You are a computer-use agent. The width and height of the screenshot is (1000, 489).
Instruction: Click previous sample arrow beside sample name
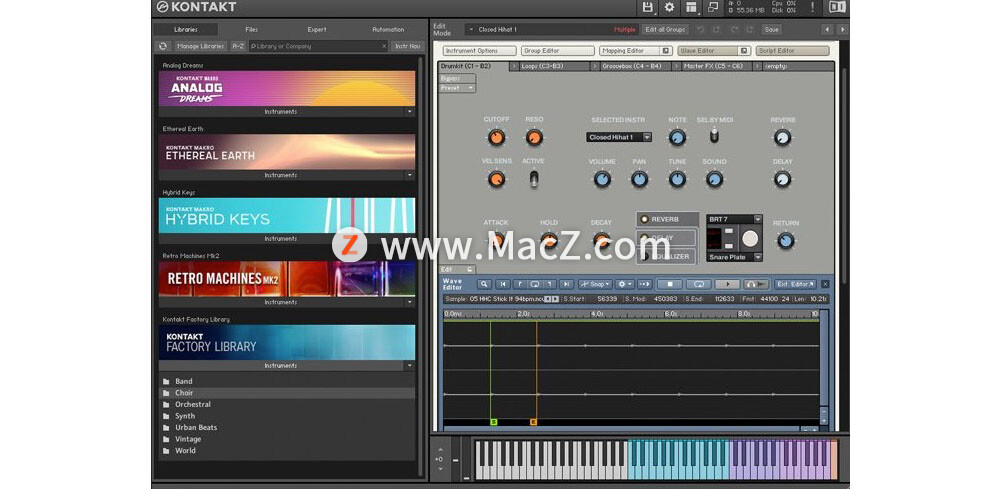(548, 298)
